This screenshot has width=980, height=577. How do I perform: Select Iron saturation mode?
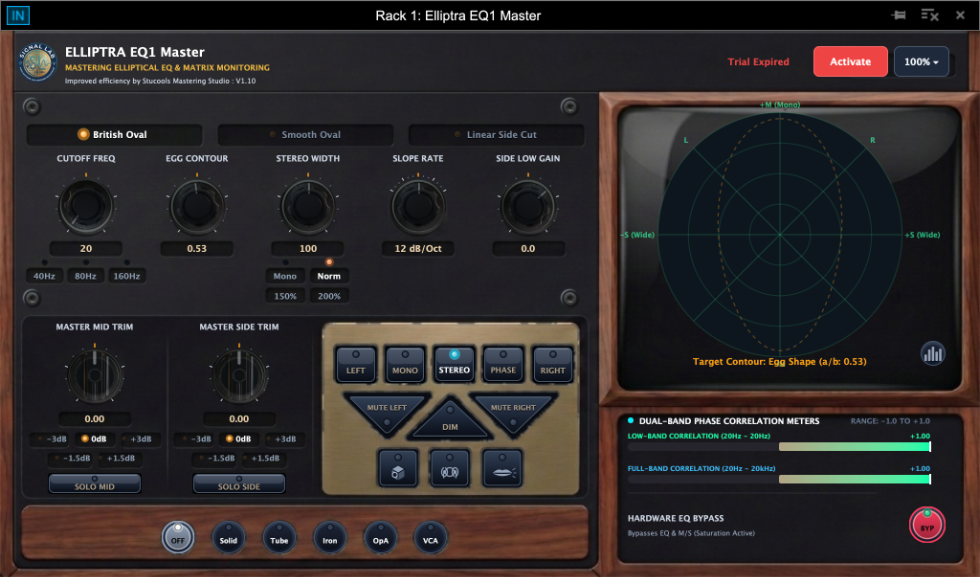click(x=329, y=538)
